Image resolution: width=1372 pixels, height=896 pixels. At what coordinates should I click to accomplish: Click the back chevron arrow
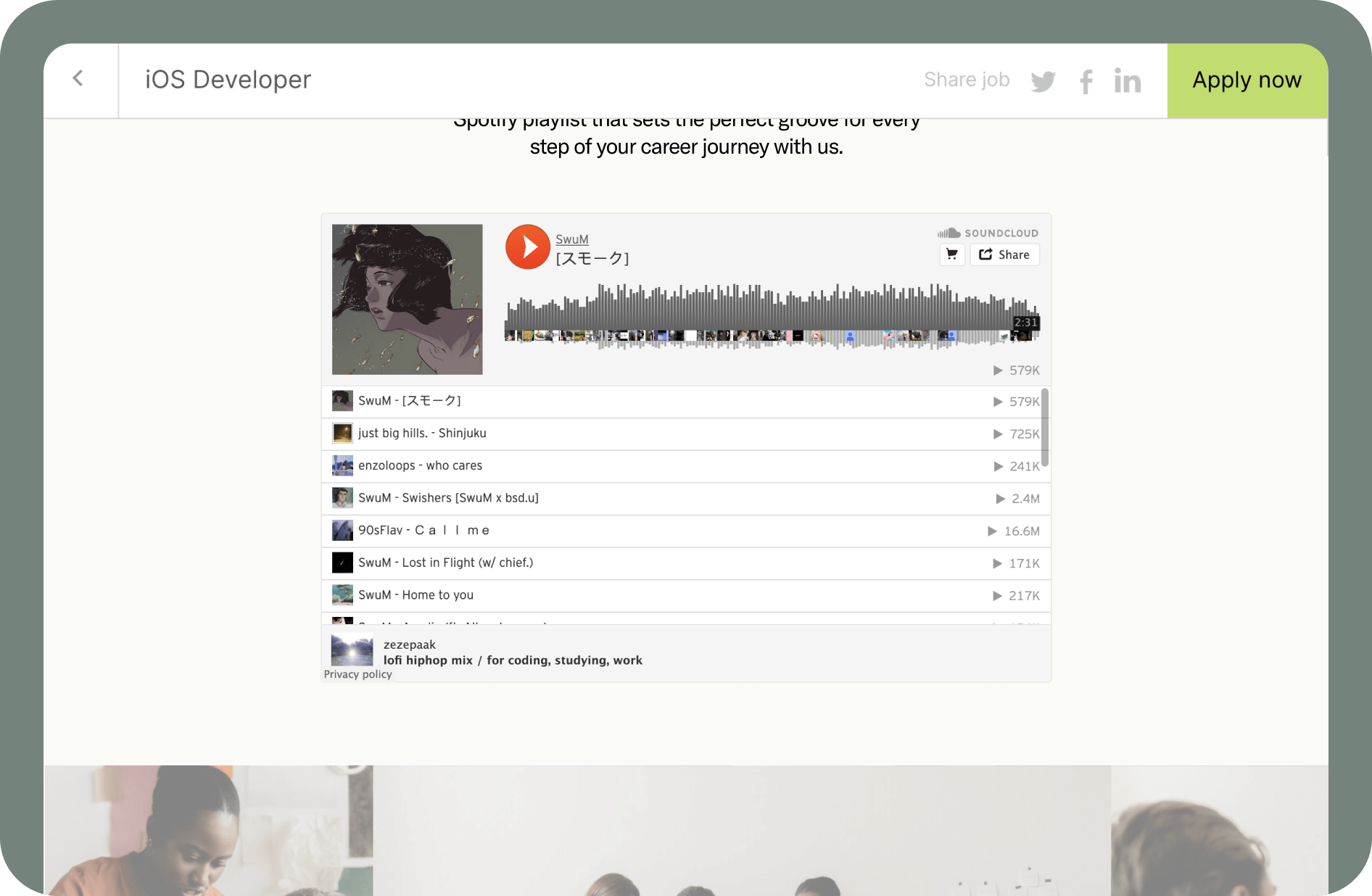[x=78, y=78]
